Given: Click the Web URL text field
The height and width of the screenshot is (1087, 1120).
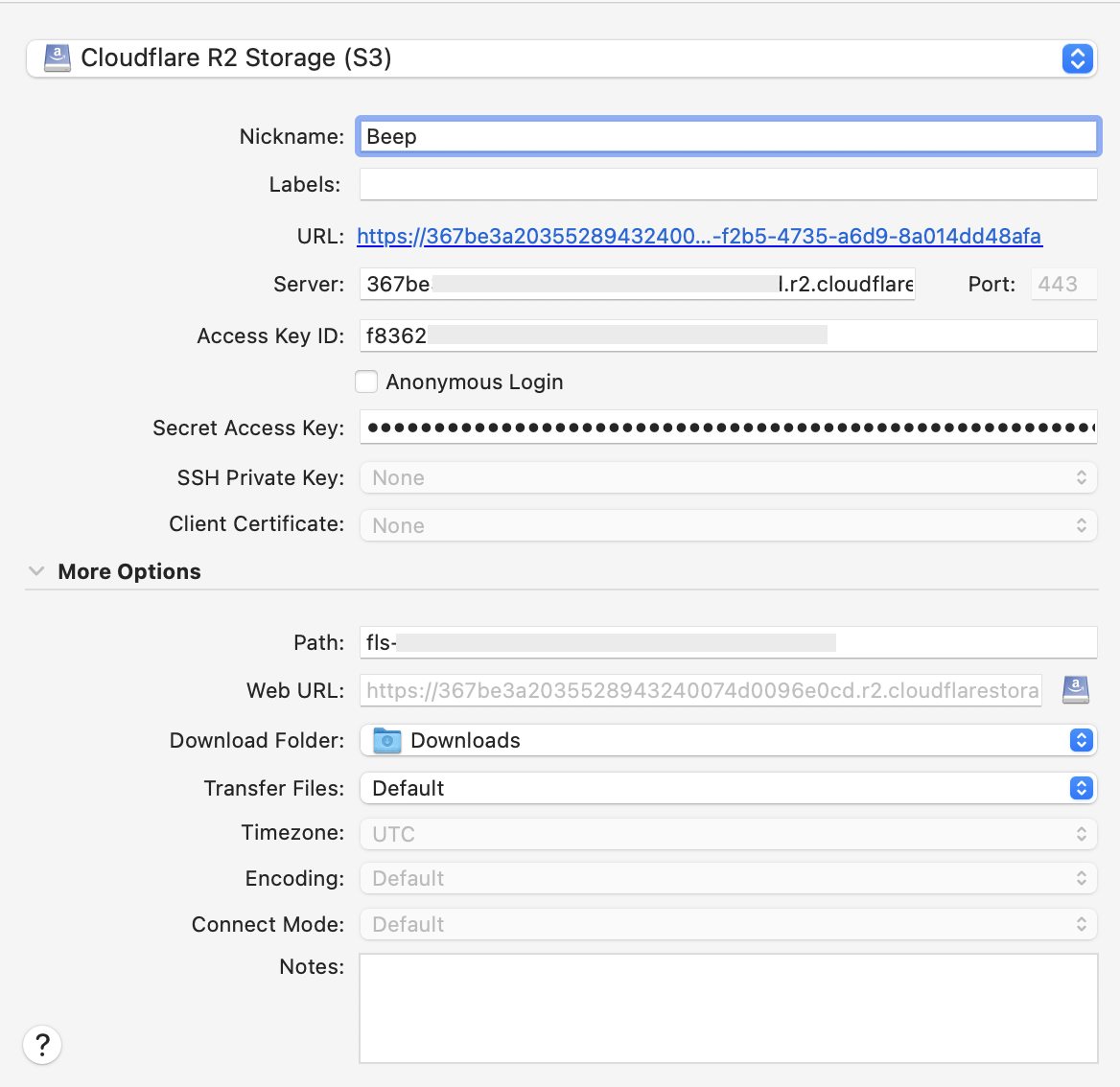Looking at the screenshot, I should click(x=701, y=690).
